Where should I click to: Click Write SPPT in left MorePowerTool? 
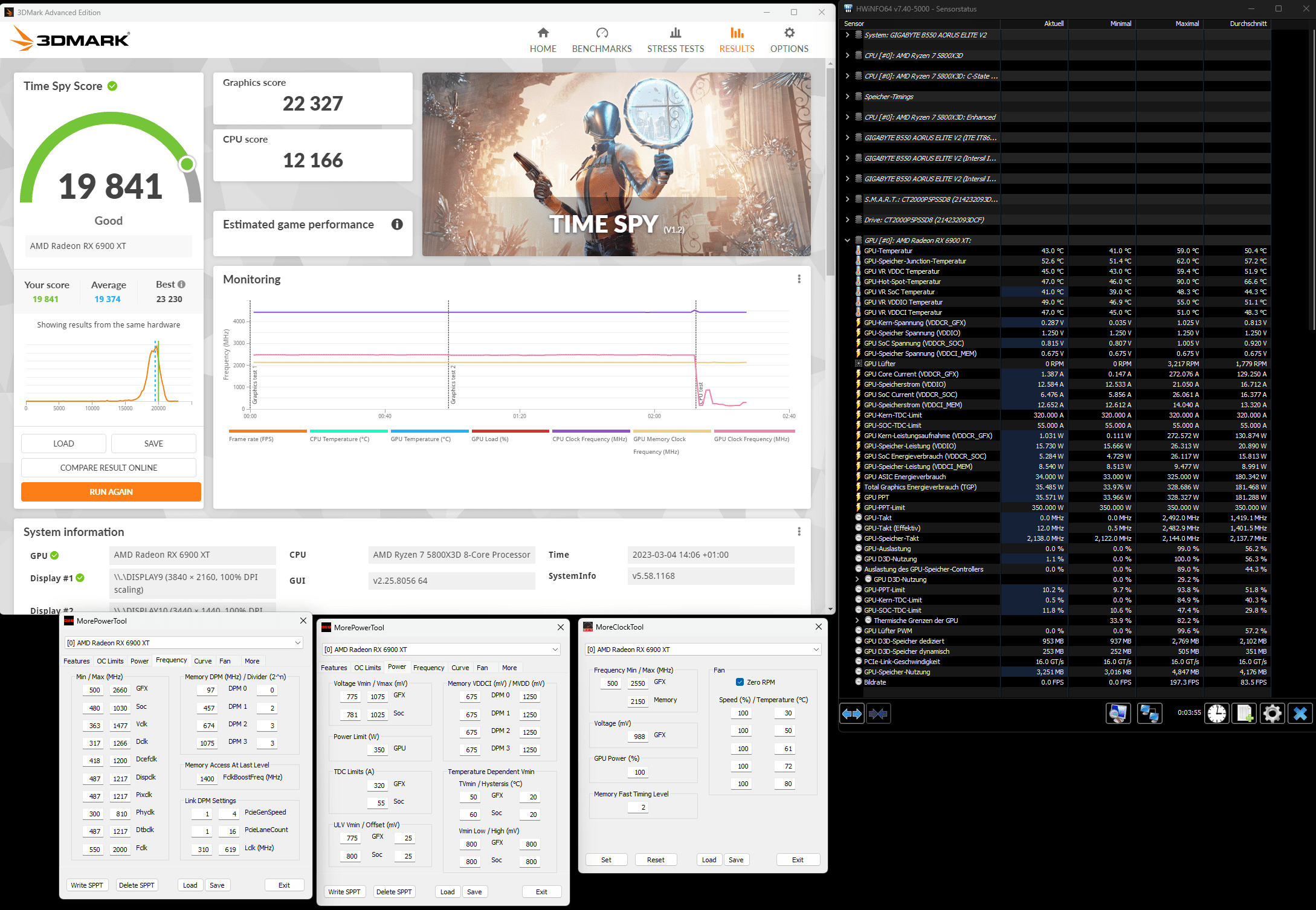point(87,885)
